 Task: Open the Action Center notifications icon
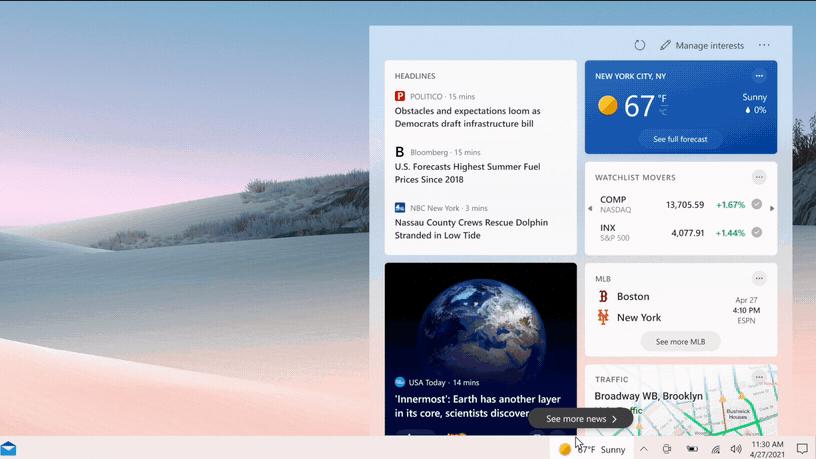click(802, 449)
